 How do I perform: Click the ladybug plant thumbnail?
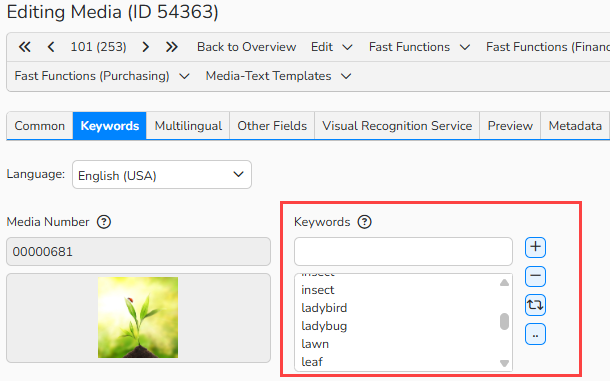click(138, 318)
